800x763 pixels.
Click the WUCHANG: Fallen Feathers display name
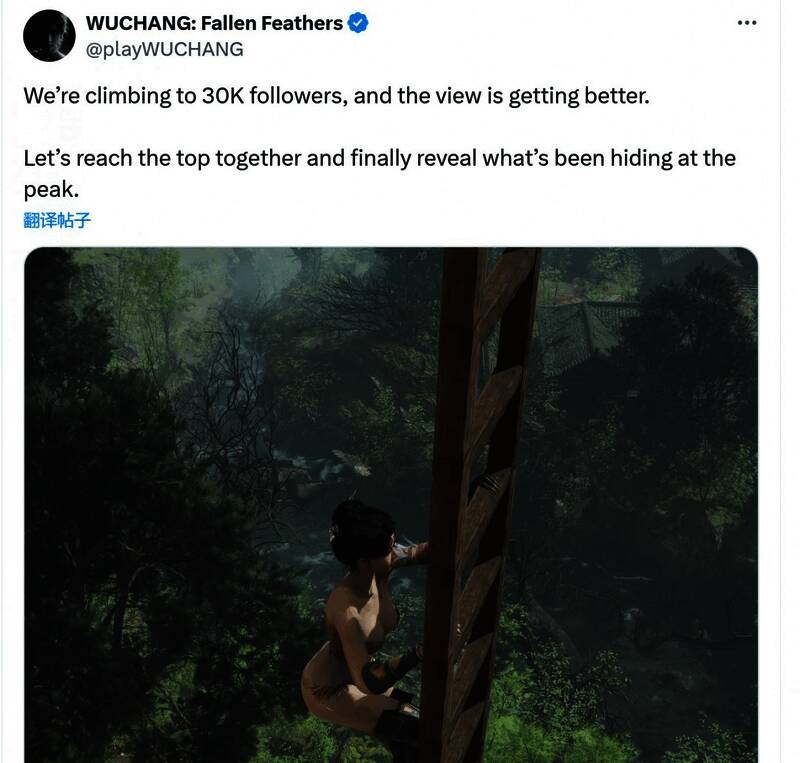[x=214, y=23]
